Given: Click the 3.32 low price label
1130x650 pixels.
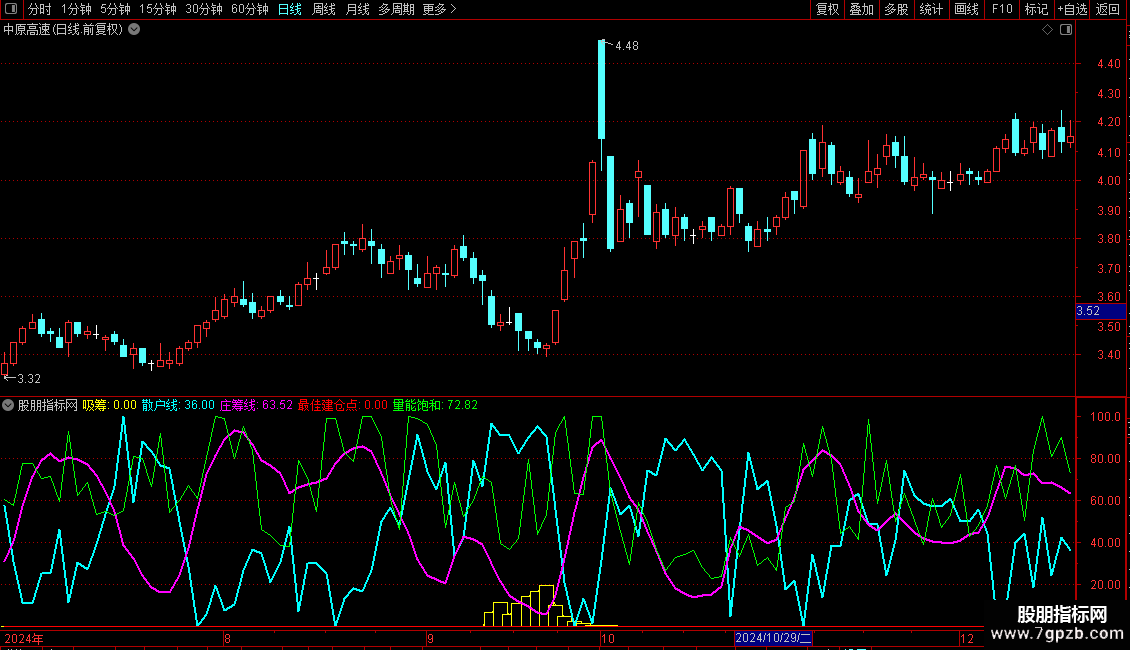Looking at the screenshot, I should [29, 379].
